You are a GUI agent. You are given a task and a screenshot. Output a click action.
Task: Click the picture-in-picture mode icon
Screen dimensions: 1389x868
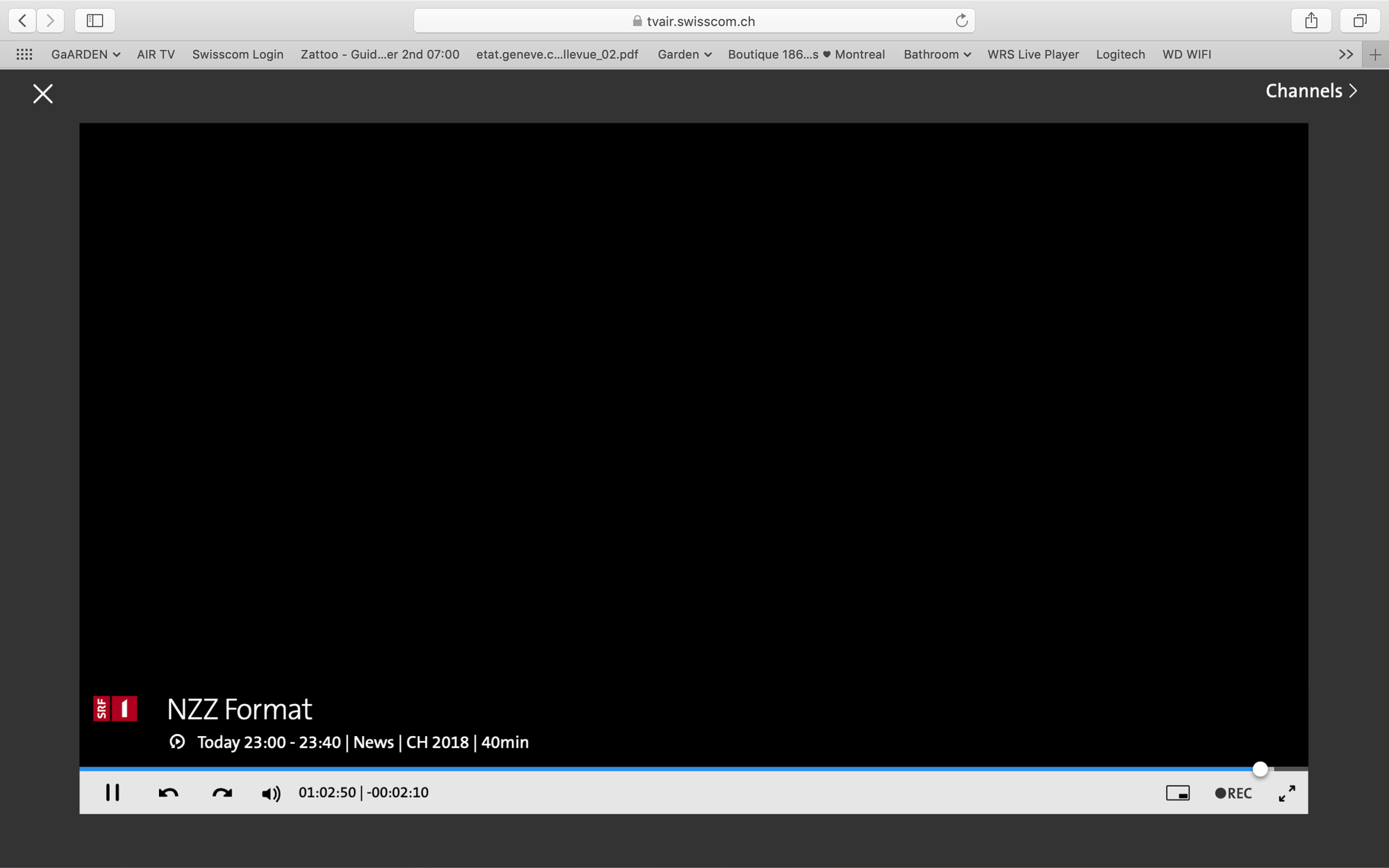1178,792
